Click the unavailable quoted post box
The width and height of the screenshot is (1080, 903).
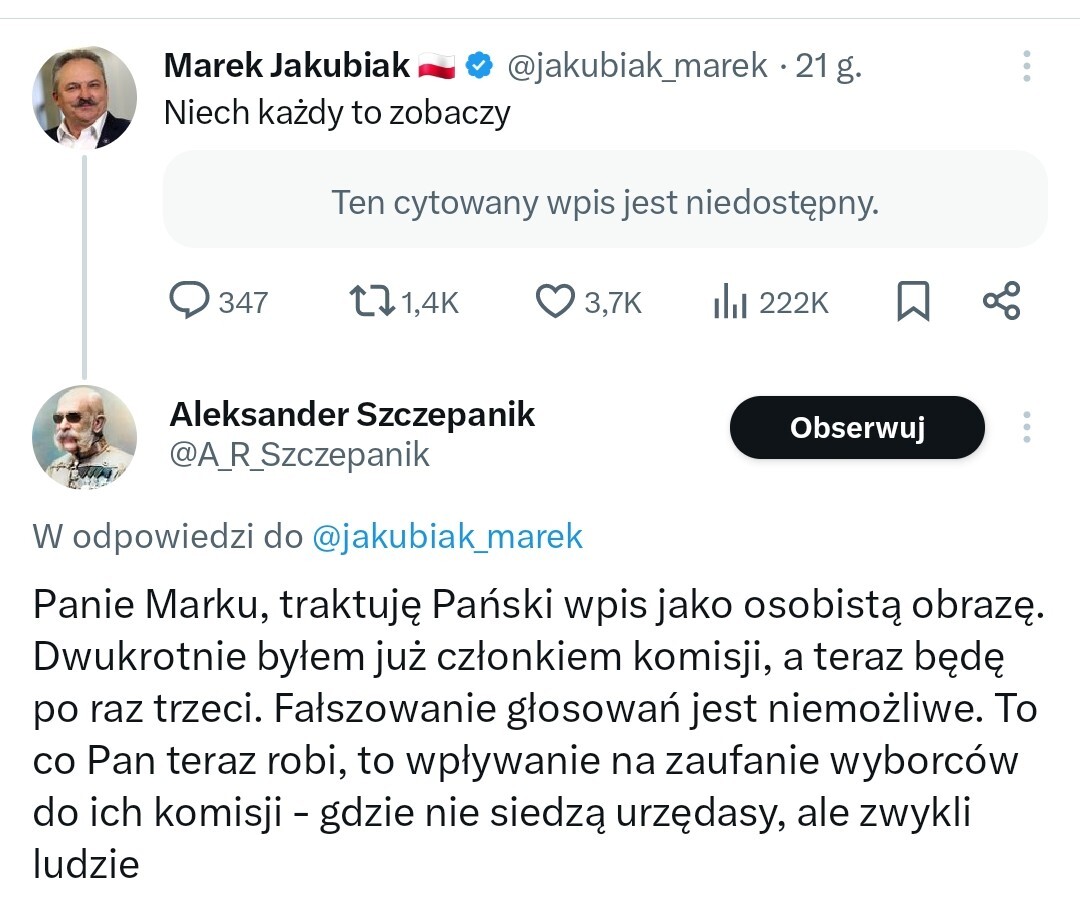605,203
